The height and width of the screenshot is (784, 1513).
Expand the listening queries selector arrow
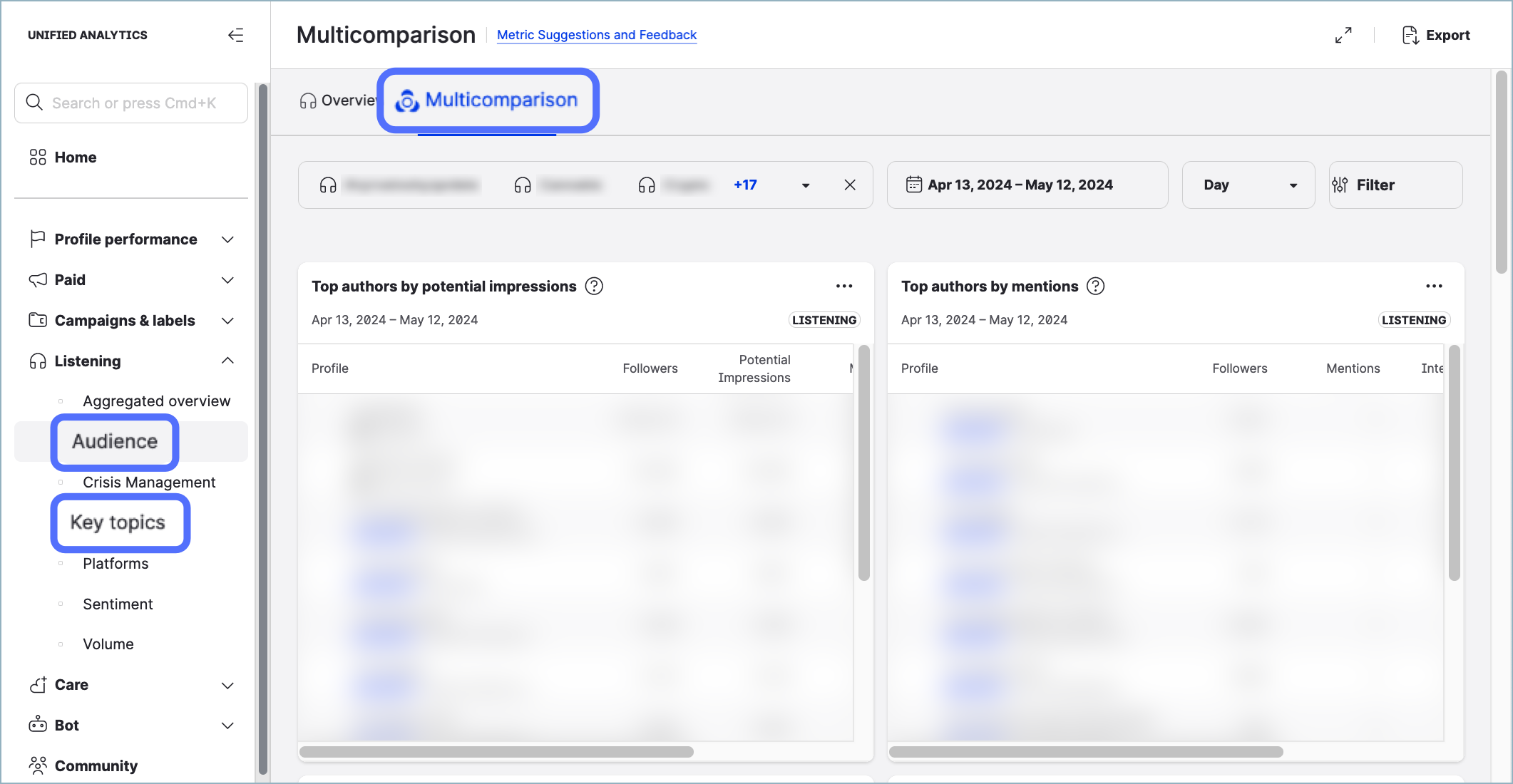806,185
